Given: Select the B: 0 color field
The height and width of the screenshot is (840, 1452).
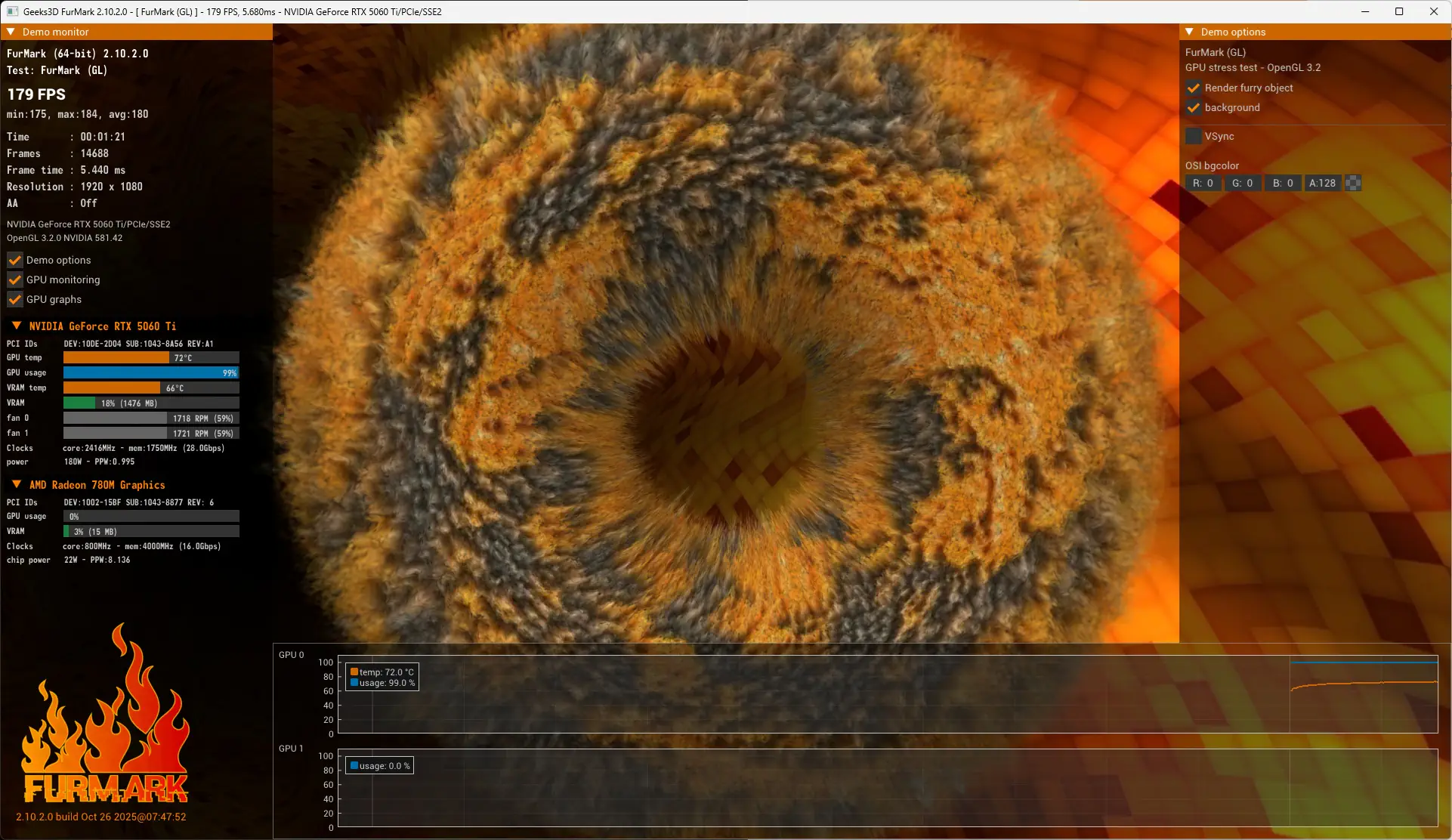Looking at the screenshot, I should pyautogui.click(x=1283, y=183).
